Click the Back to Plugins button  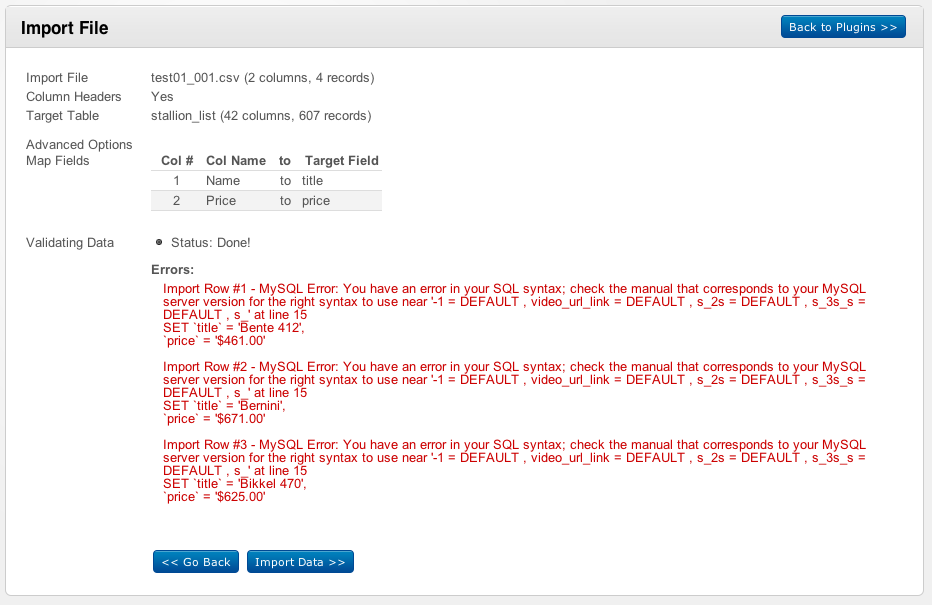[842, 27]
